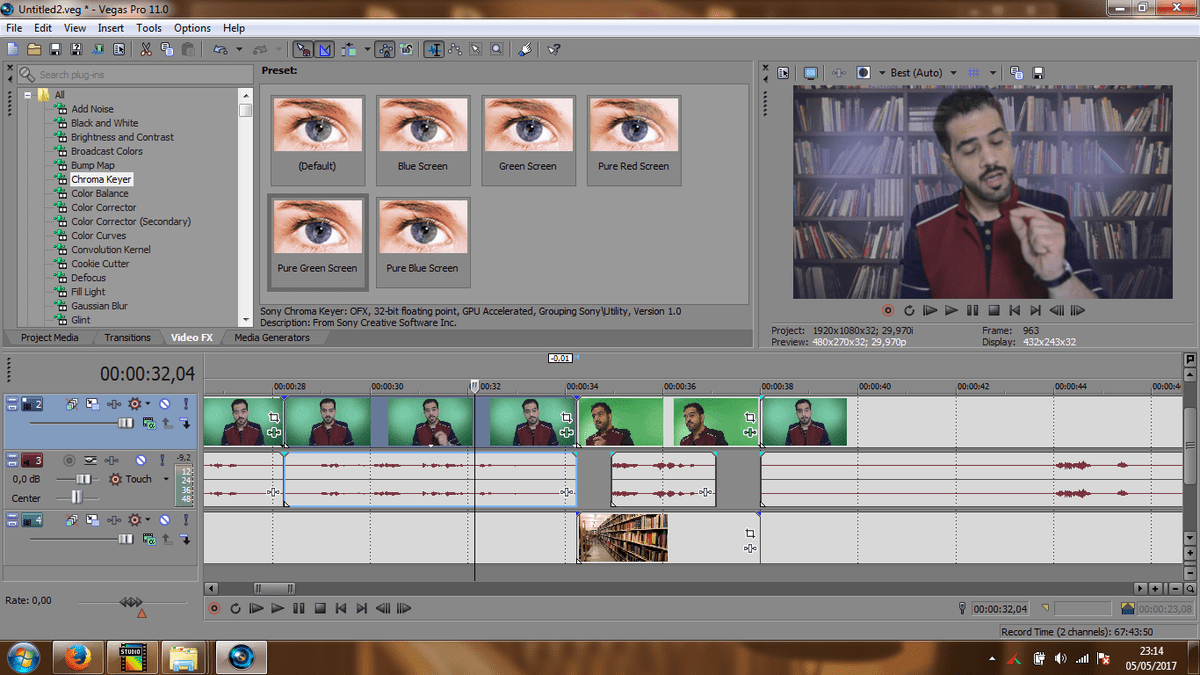Select the Pure Green Screen preset

tap(317, 241)
